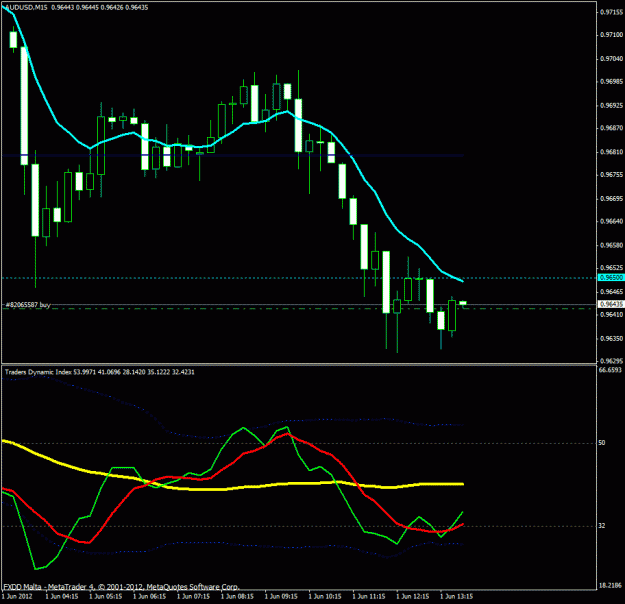Click the 1 Jun 2012 date label
This screenshot has height=604, width=625.
[x=17, y=596]
